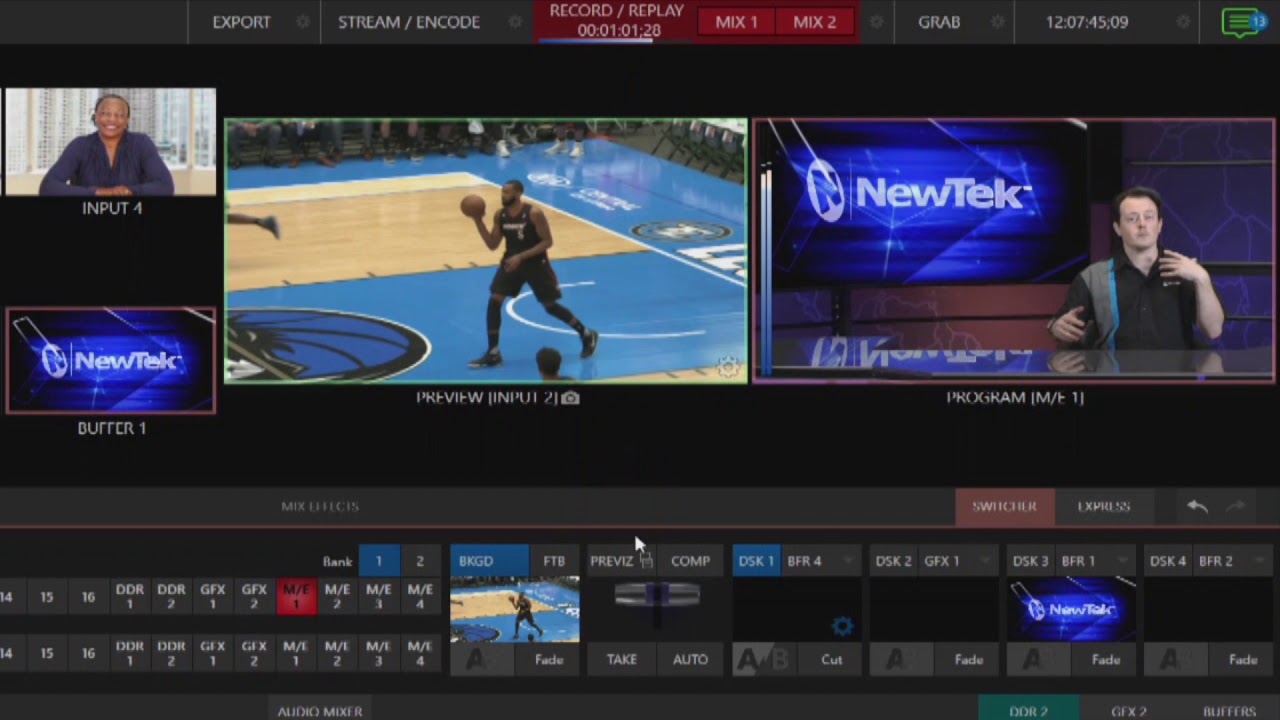The image size is (1280, 720).
Task: Click the T-bar transition slider
Action: pyautogui.click(x=656, y=595)
